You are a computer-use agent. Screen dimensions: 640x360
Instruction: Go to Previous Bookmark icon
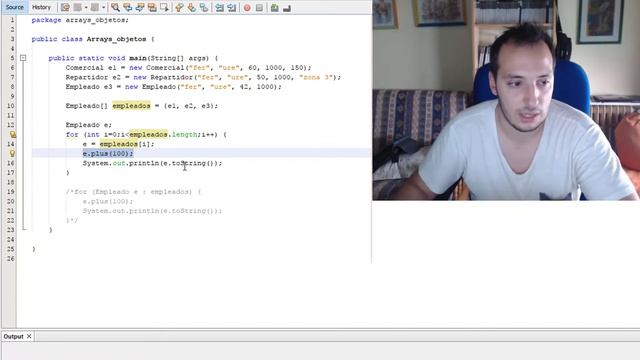click(x=179, y=7)
